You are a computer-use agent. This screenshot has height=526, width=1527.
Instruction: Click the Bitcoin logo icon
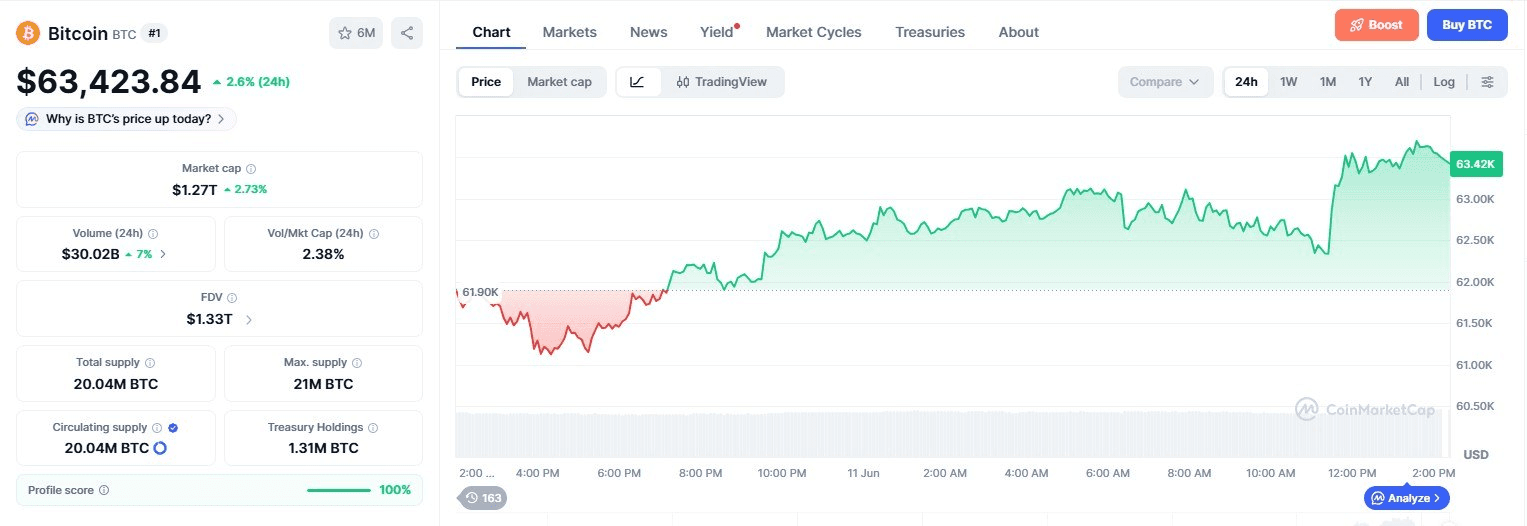click(28, 33)
